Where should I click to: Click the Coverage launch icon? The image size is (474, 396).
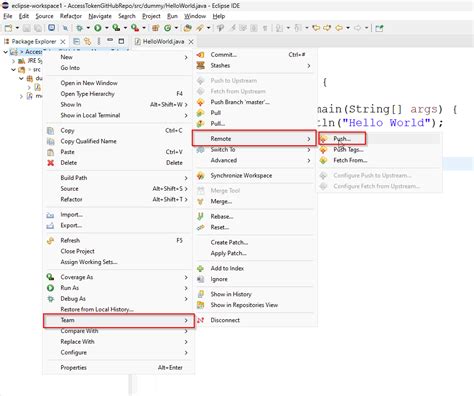click(x=116, y=28)
